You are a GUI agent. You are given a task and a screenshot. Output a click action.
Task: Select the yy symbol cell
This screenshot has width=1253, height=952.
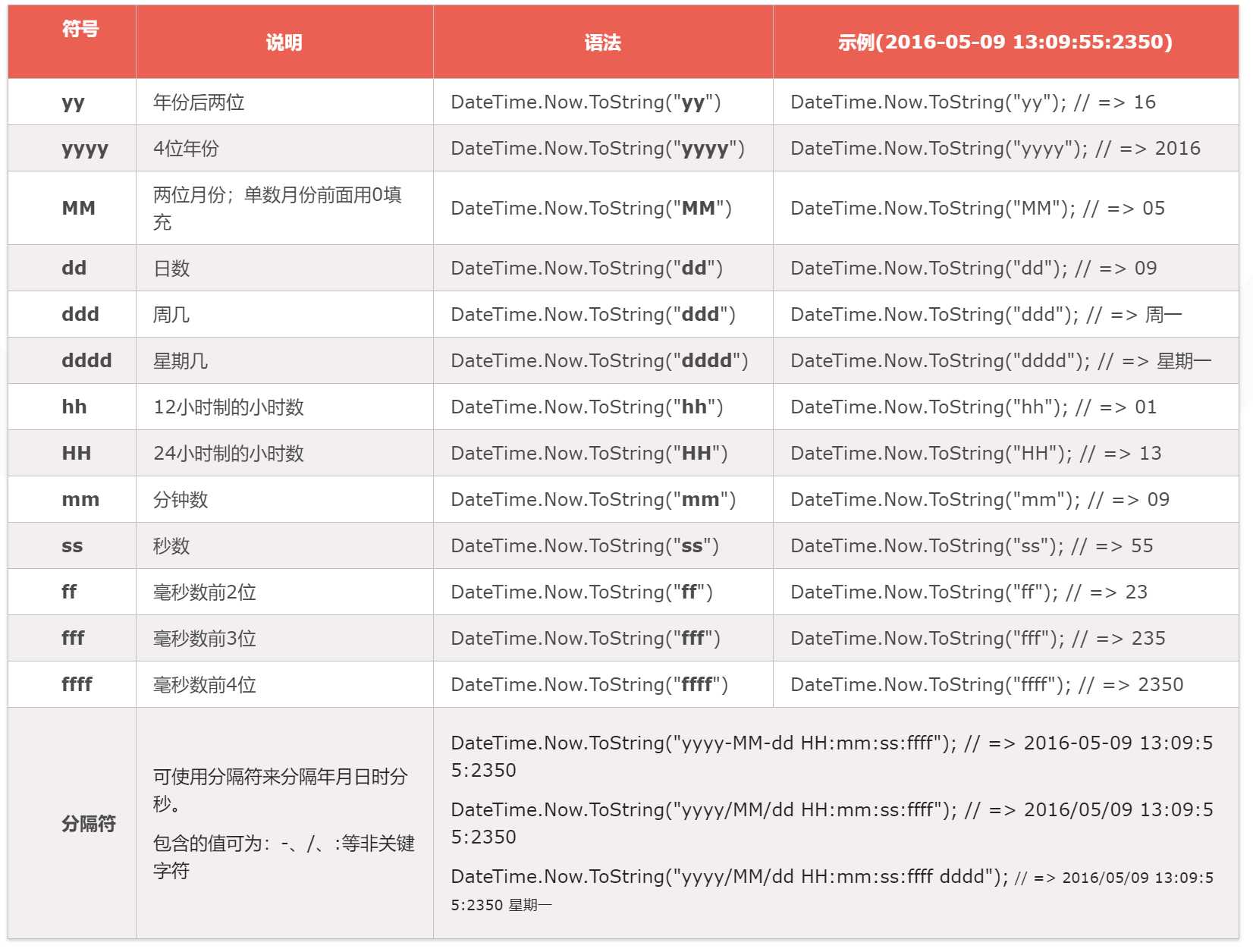(x=73, y=102)
